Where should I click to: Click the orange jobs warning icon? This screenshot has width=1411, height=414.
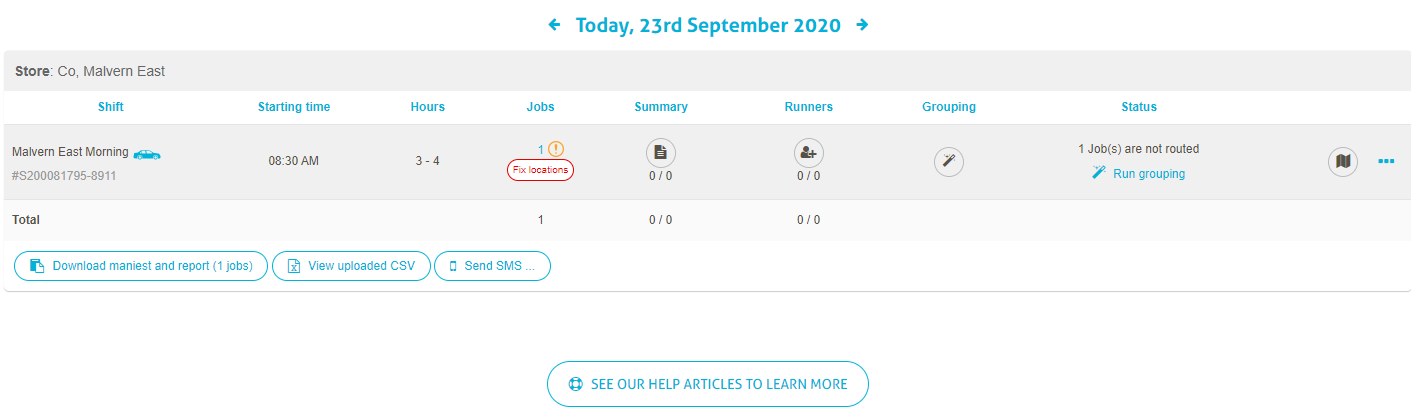pos(556,149)
